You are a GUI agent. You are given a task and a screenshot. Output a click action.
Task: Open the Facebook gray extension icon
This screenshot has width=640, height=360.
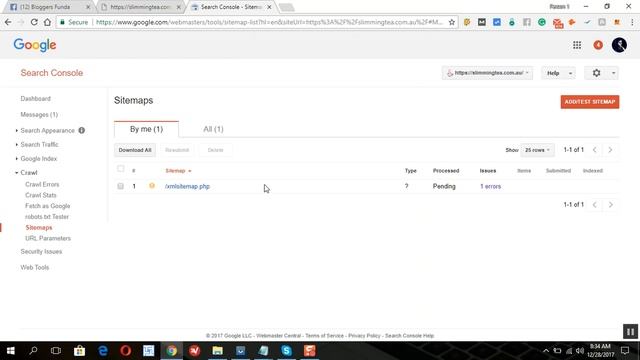click(x=527, y=22)
